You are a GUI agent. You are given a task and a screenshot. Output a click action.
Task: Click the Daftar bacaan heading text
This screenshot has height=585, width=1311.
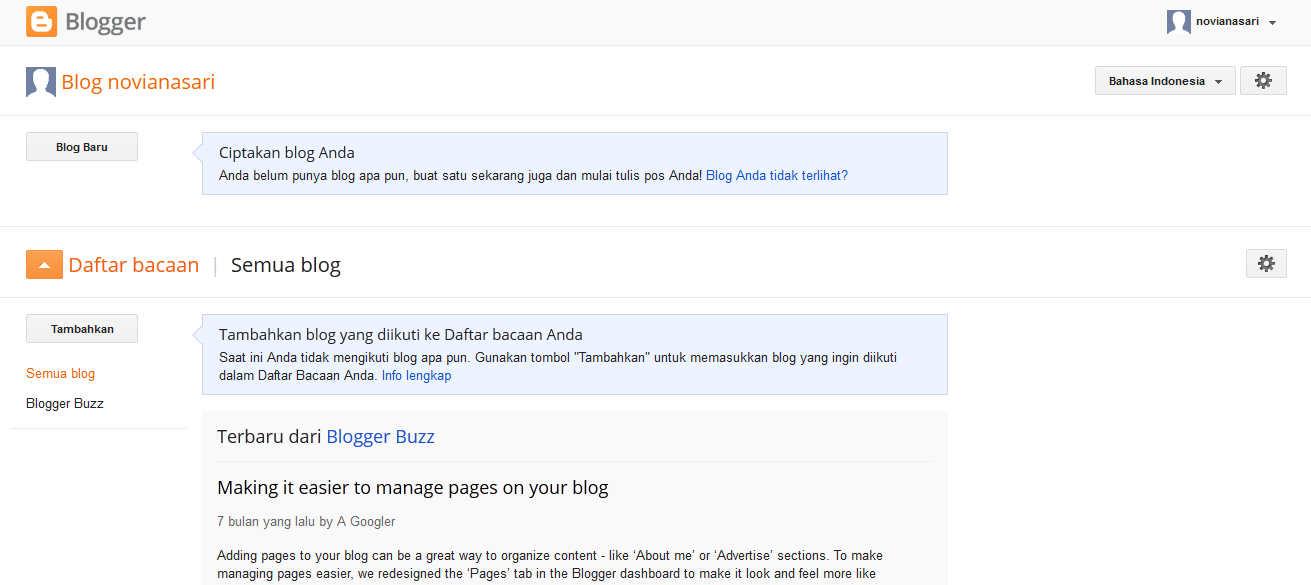pos(134,265)
